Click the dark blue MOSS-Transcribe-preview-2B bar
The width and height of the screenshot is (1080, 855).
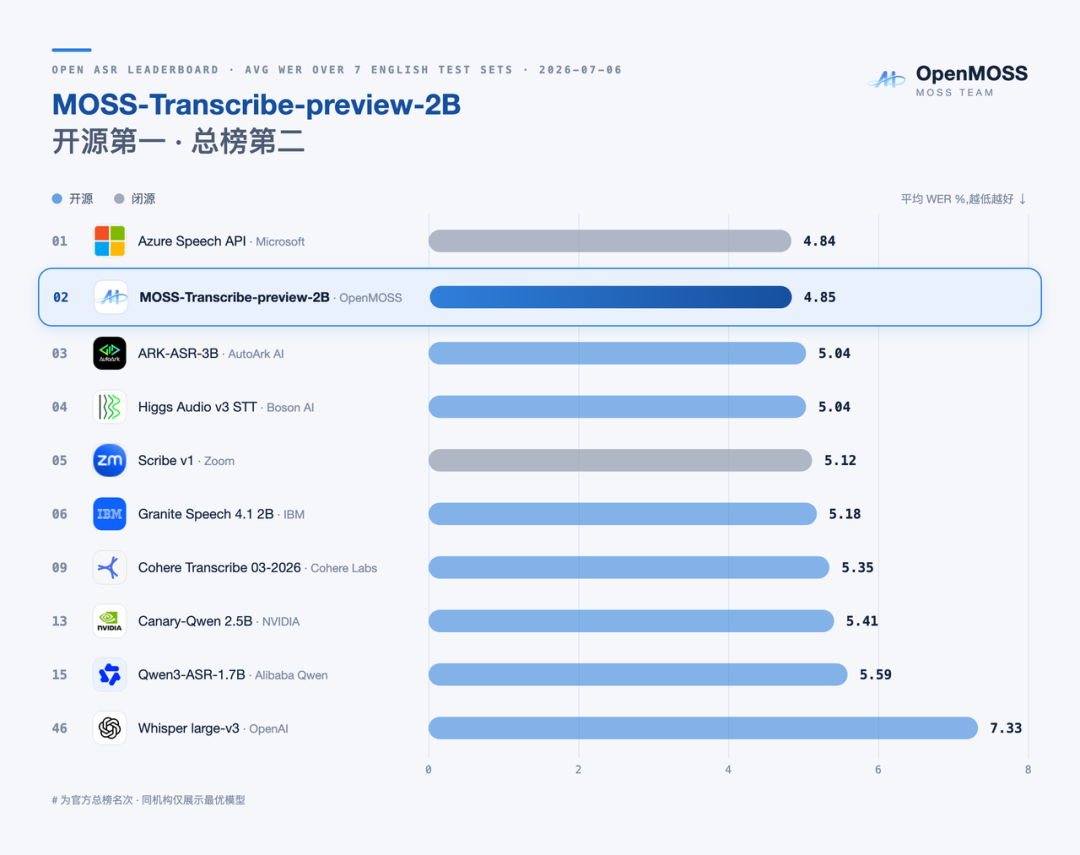pyautogui.click(x=610, y=297)
